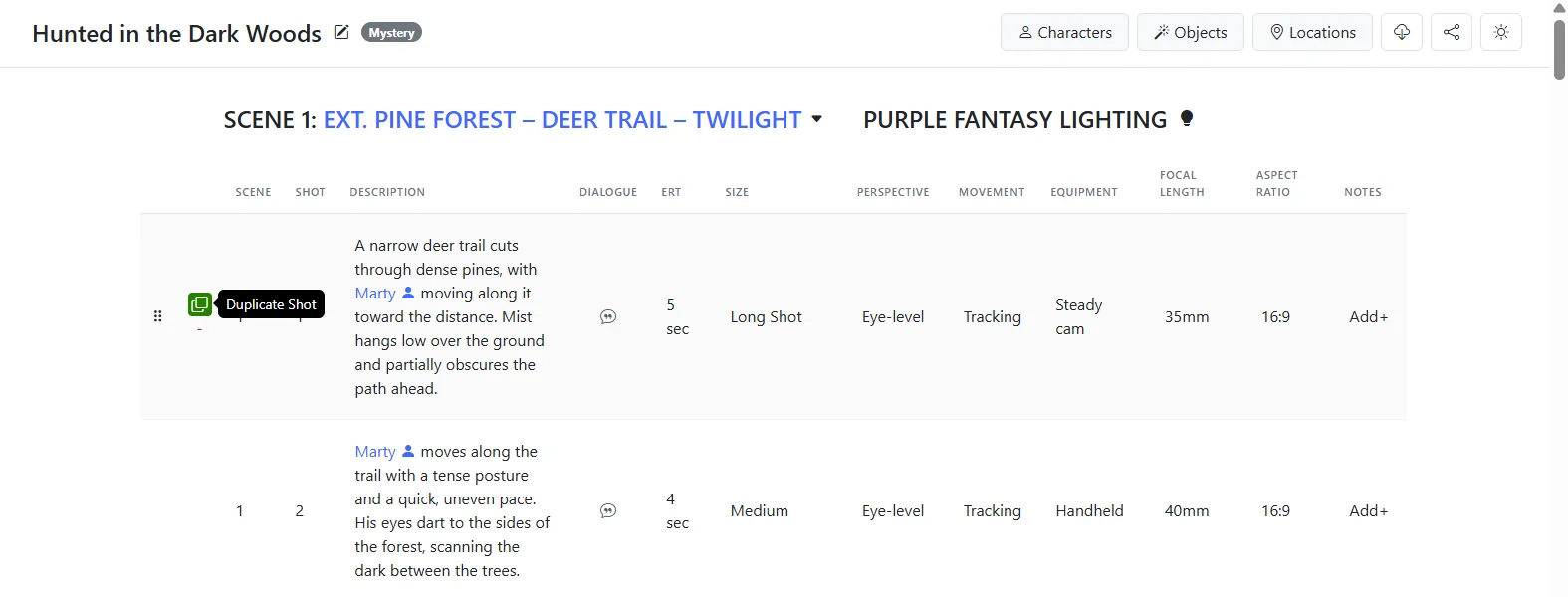Click the DESCRIPTION column header

387,192
